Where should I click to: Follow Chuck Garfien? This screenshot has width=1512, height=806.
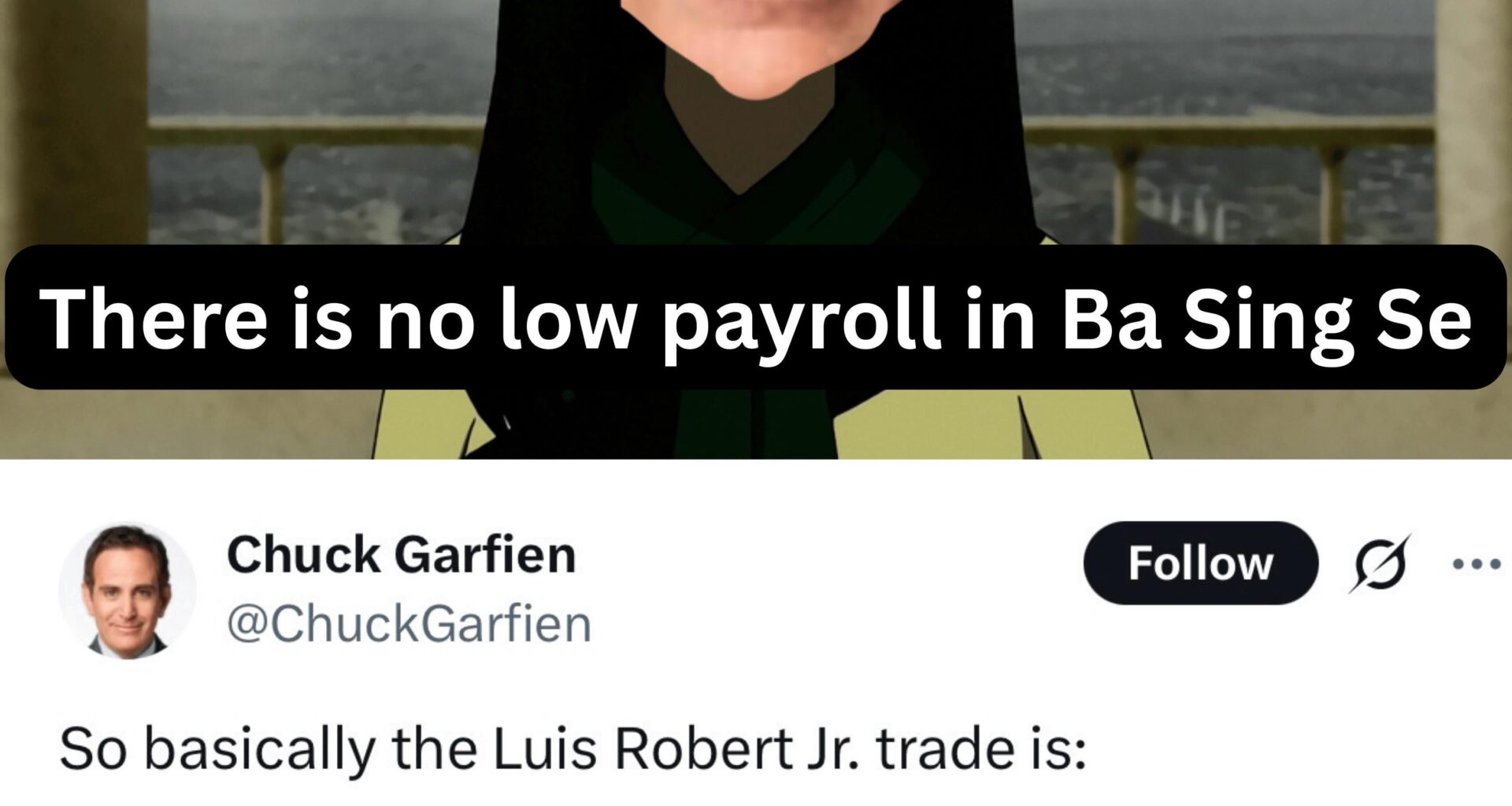pyautogui.click(x=1200, y=563)
